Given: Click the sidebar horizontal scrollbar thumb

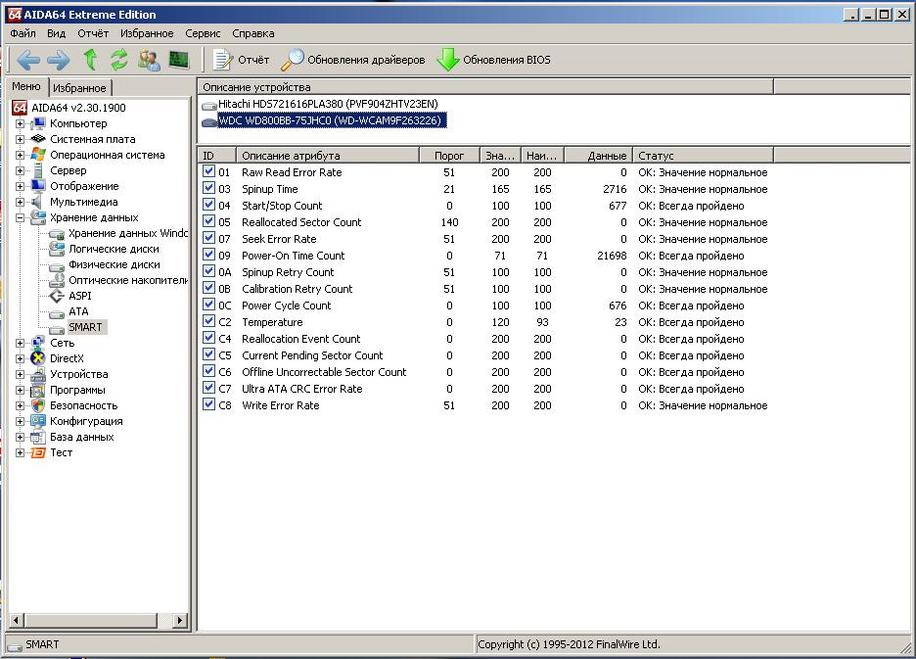Looking at the screenshot, I should coord(91,620).
